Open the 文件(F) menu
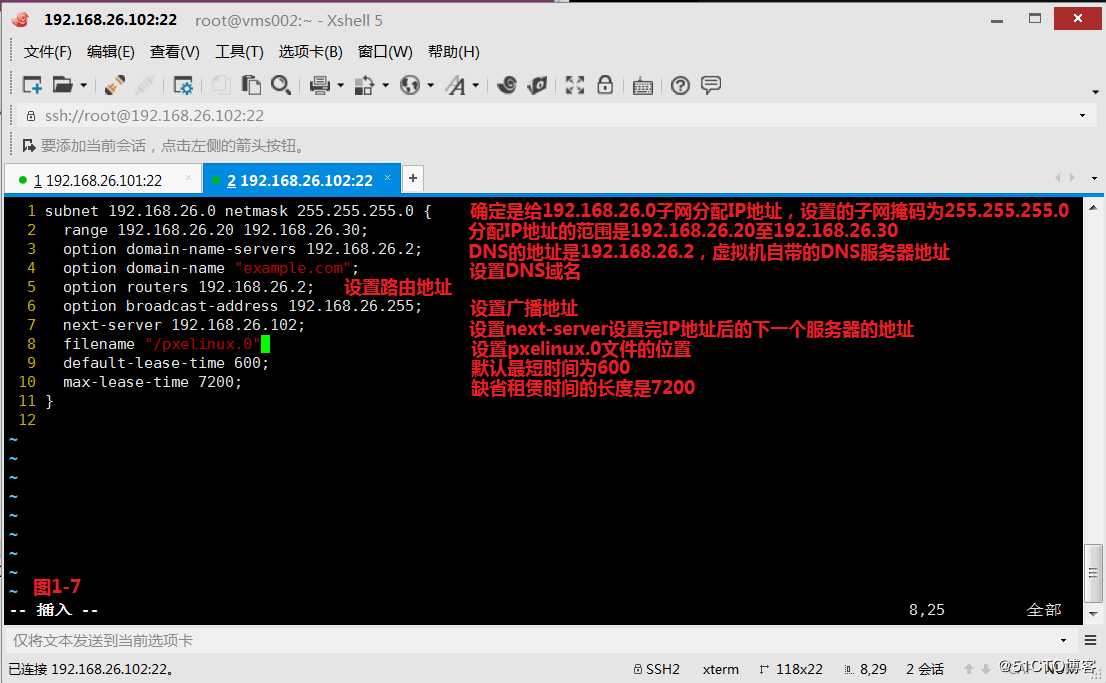The width and height of the screenshot is (1106, 683). click(47, 52)
